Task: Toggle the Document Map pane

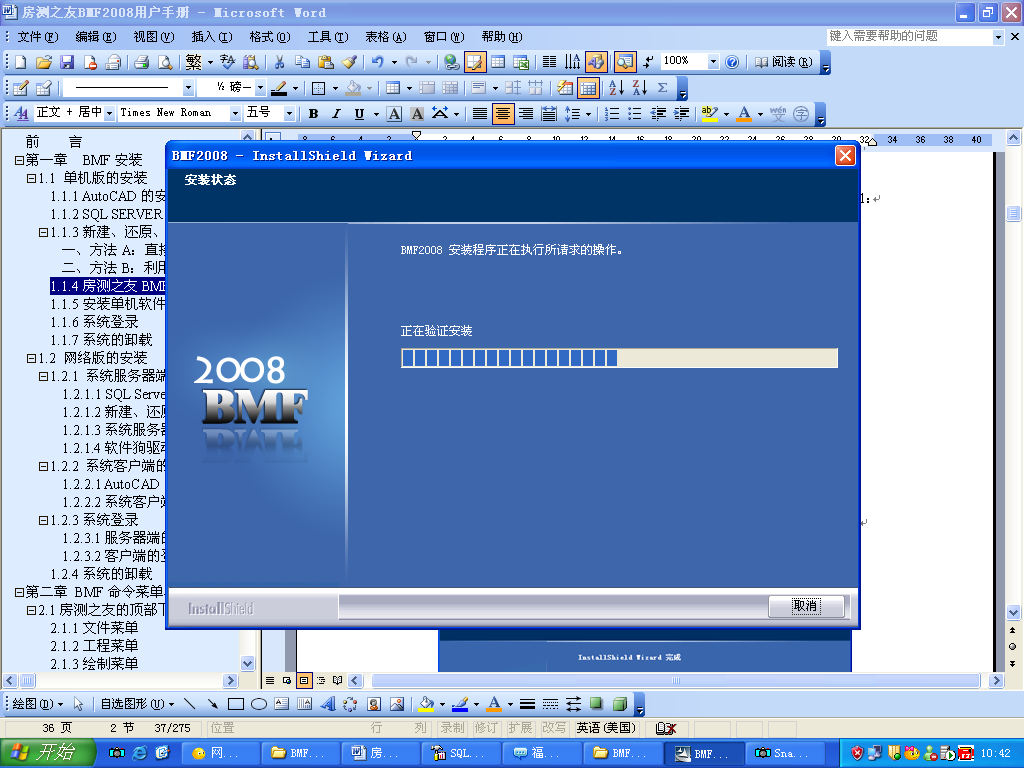Action: click(624, 62)
